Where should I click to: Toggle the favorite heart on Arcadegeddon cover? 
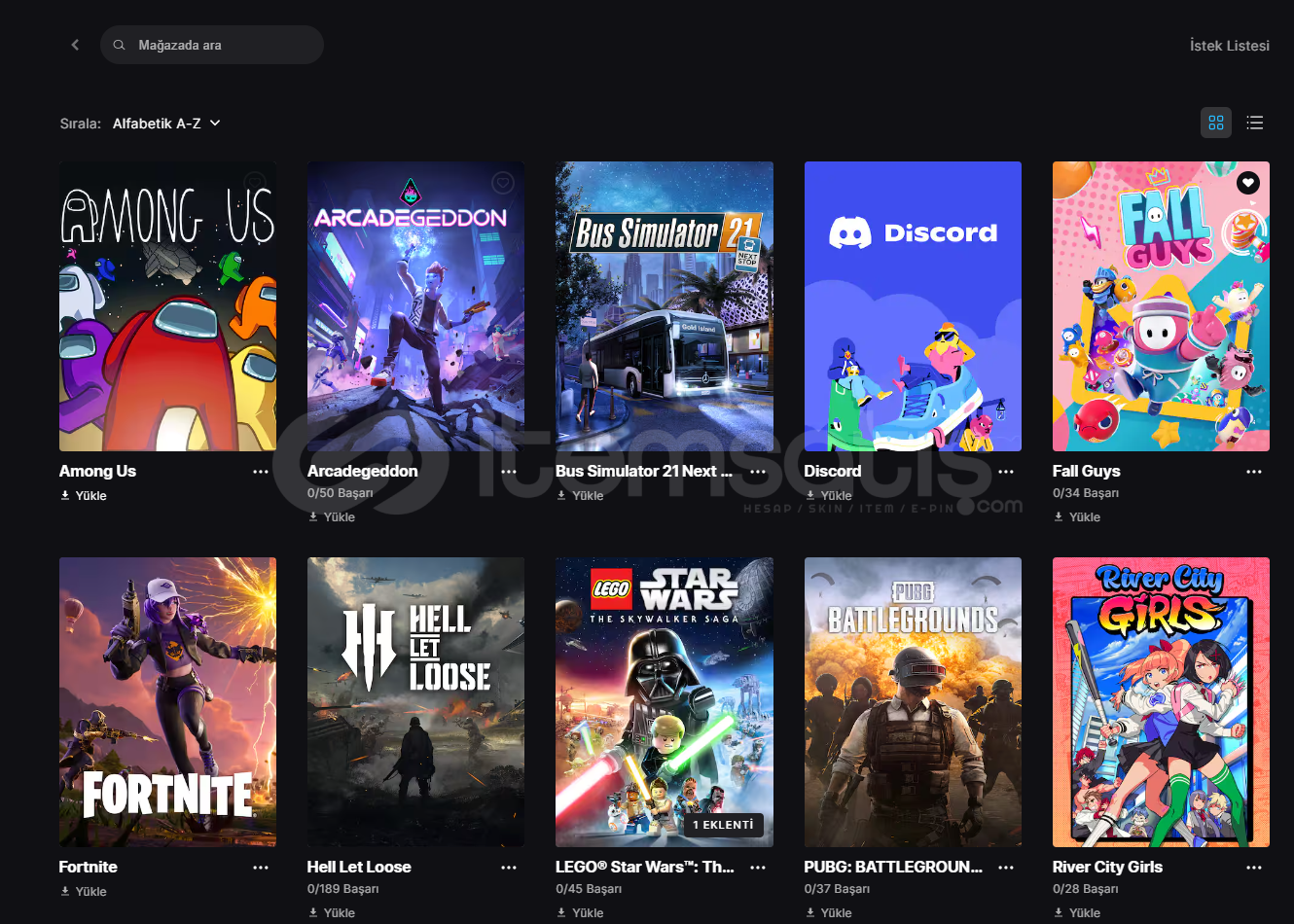coord(503,182)
